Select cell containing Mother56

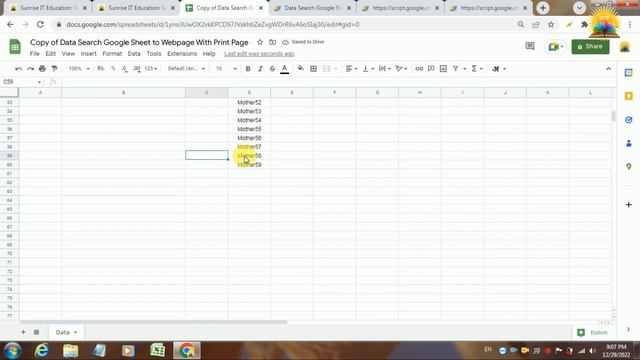pos(249,138)
